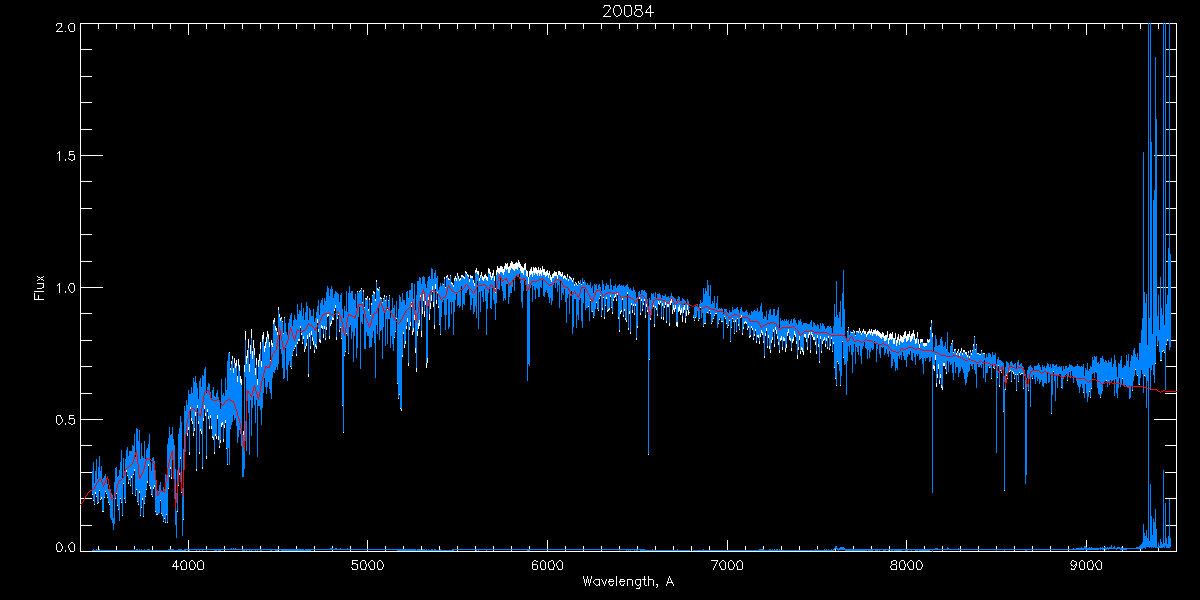Click the 9000 wavelength tick label
The height and width of the screenshot is (600, 1200).
(x=1086, y=565)
